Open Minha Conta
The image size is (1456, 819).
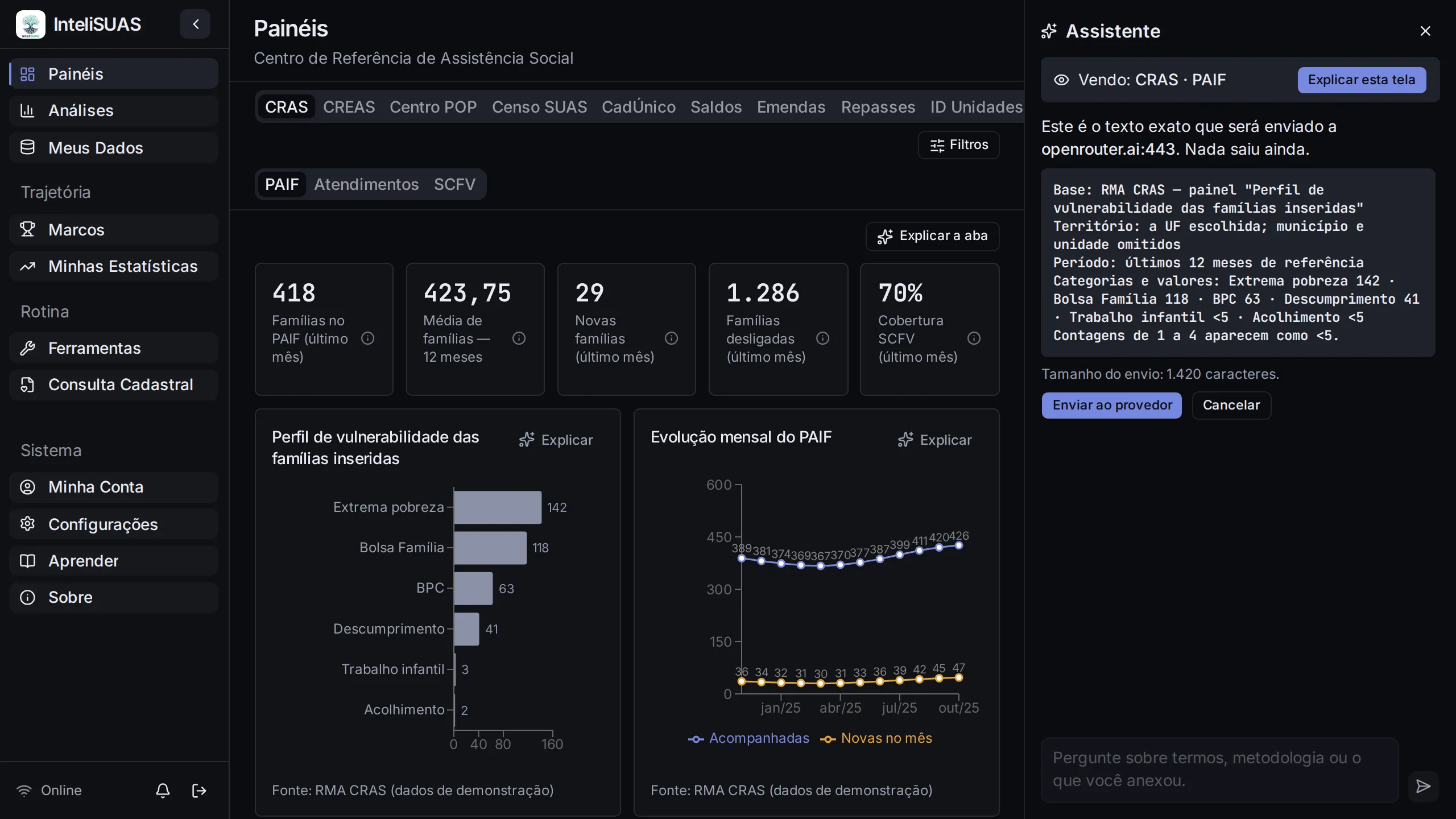point(114,487)
